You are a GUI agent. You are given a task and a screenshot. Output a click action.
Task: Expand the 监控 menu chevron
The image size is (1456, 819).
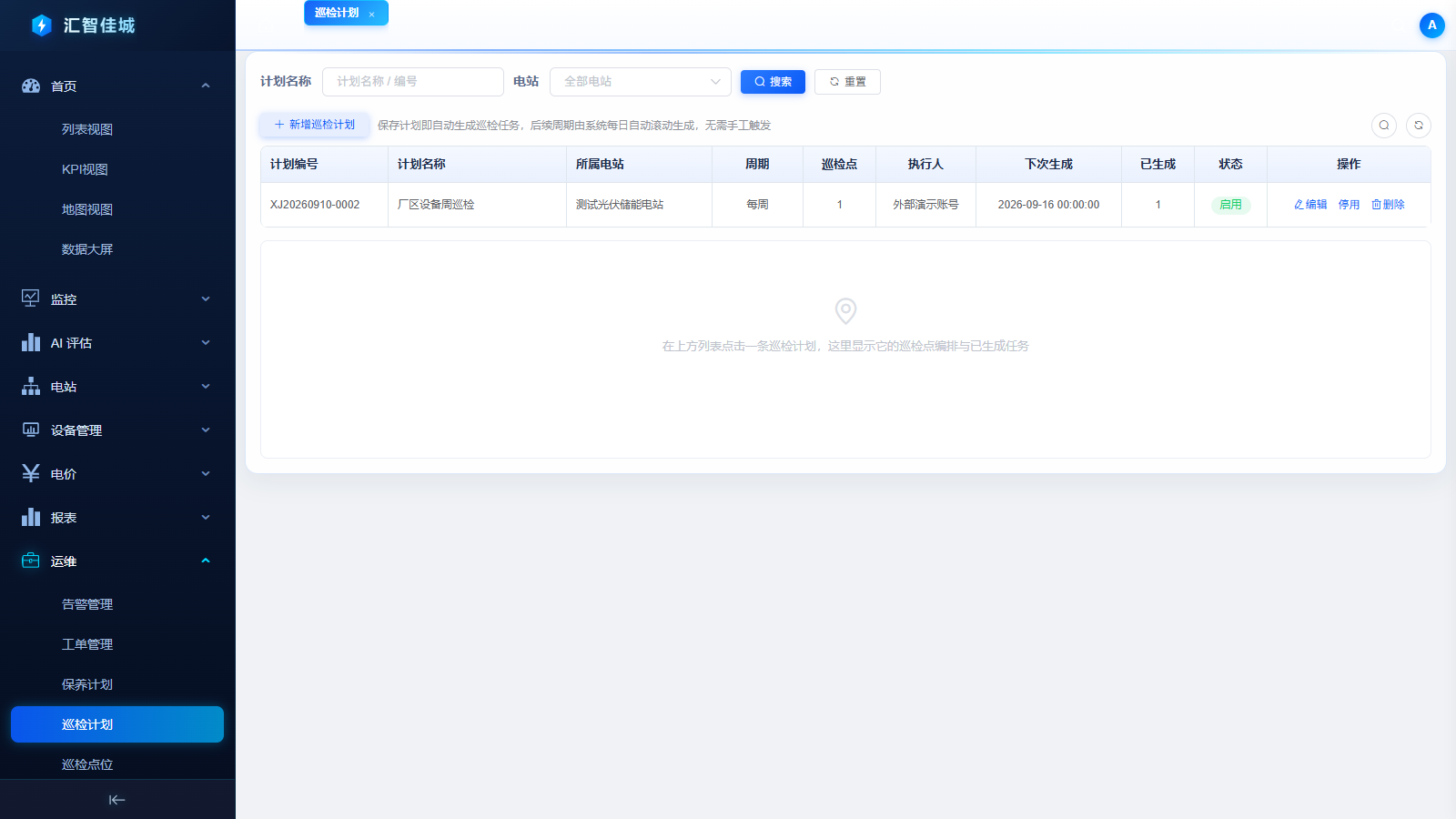pyautogui.click(x=206, y=298)
